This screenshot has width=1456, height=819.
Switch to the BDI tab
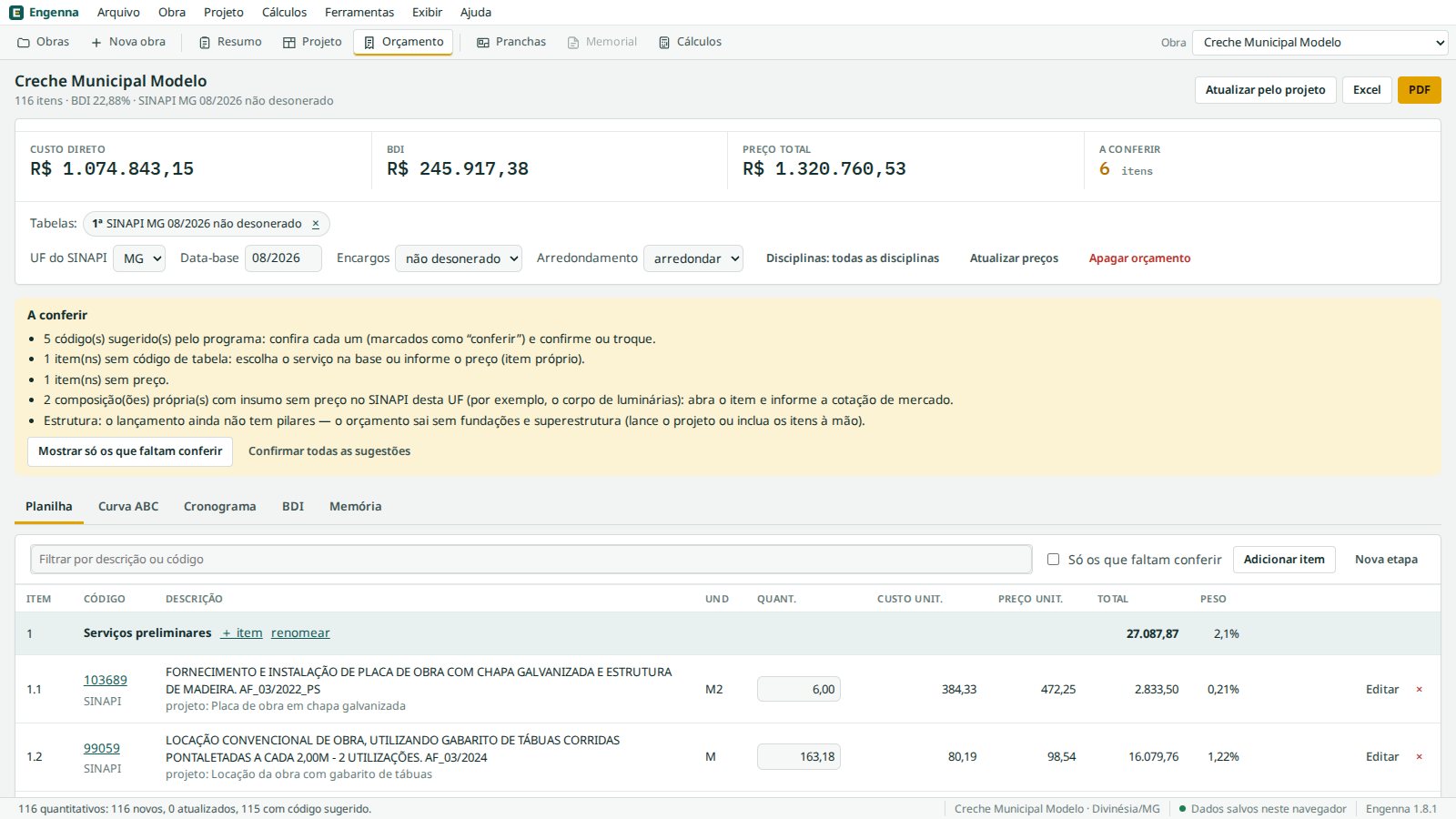293,507
